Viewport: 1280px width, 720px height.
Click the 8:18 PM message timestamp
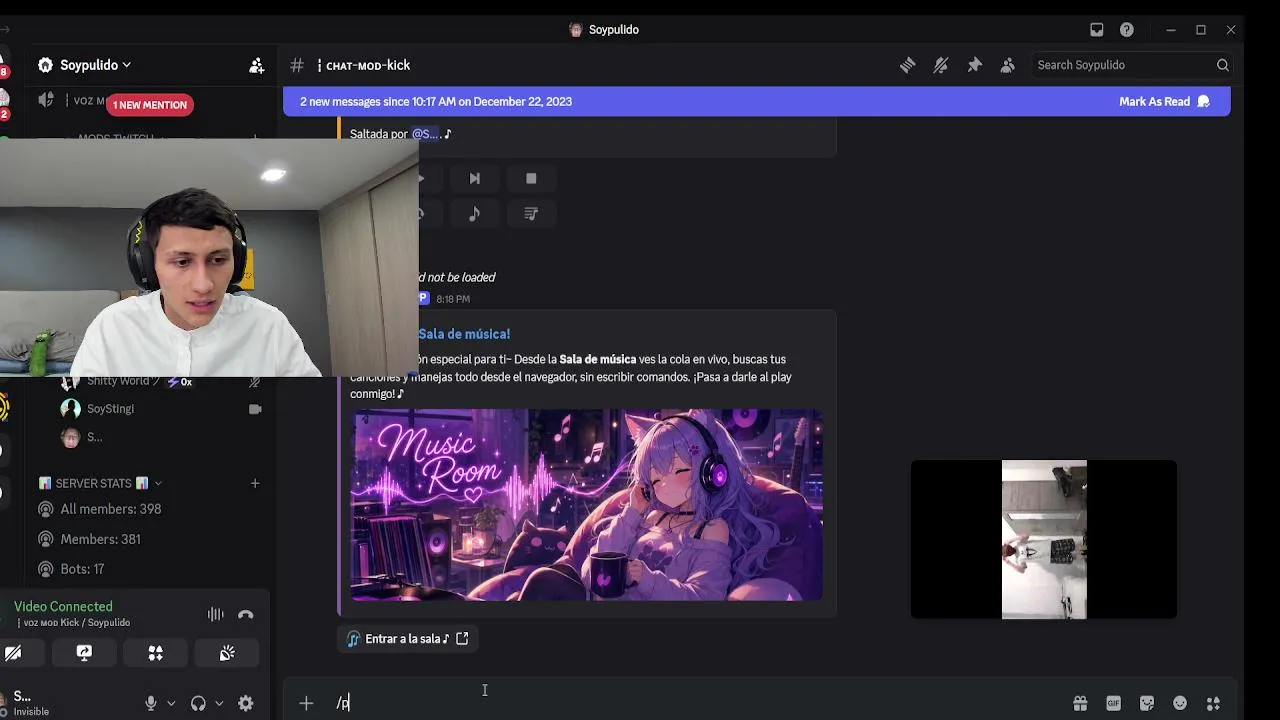click(453, 299)
